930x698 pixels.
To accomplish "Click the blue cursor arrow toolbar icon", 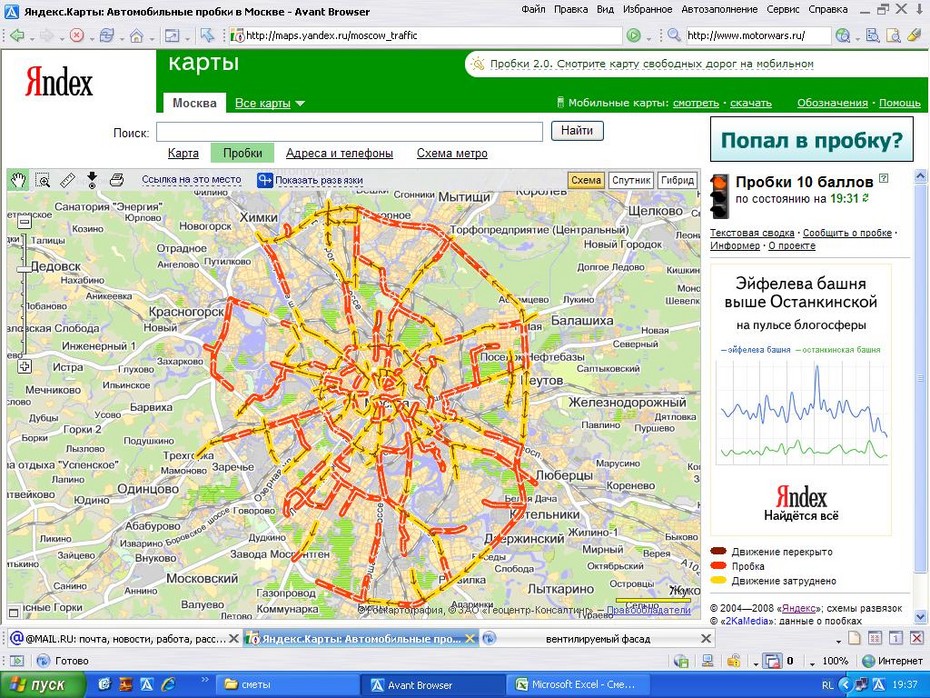I will [207, 36].
